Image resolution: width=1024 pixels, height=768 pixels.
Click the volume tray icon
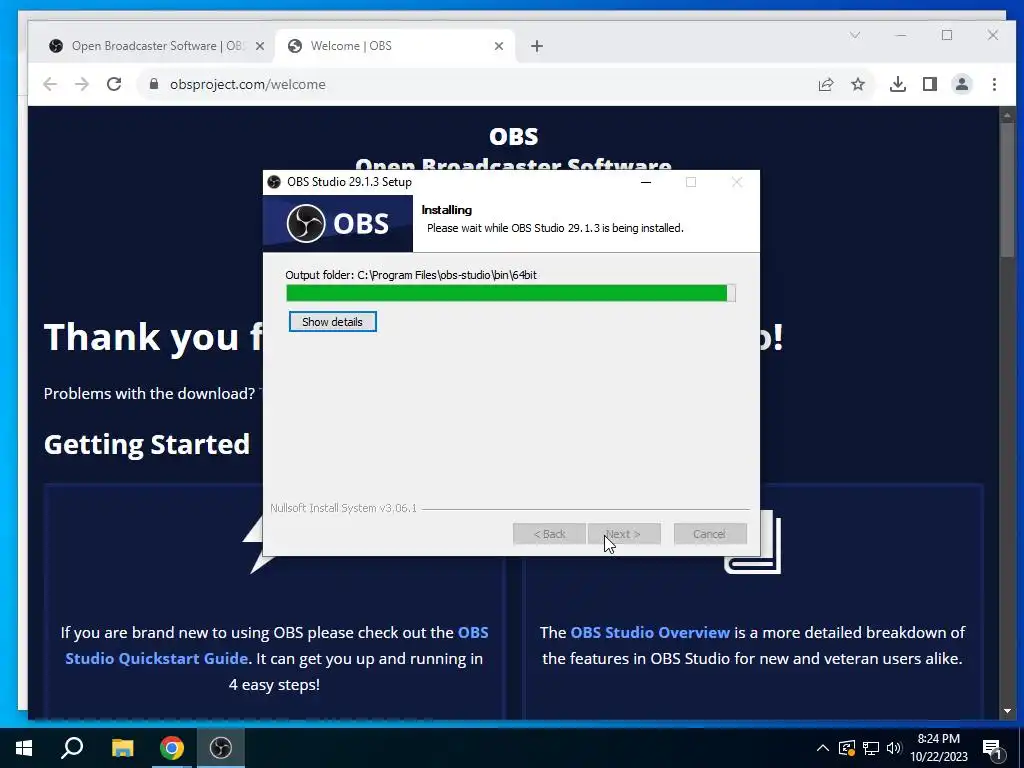[x=894, y=748]
